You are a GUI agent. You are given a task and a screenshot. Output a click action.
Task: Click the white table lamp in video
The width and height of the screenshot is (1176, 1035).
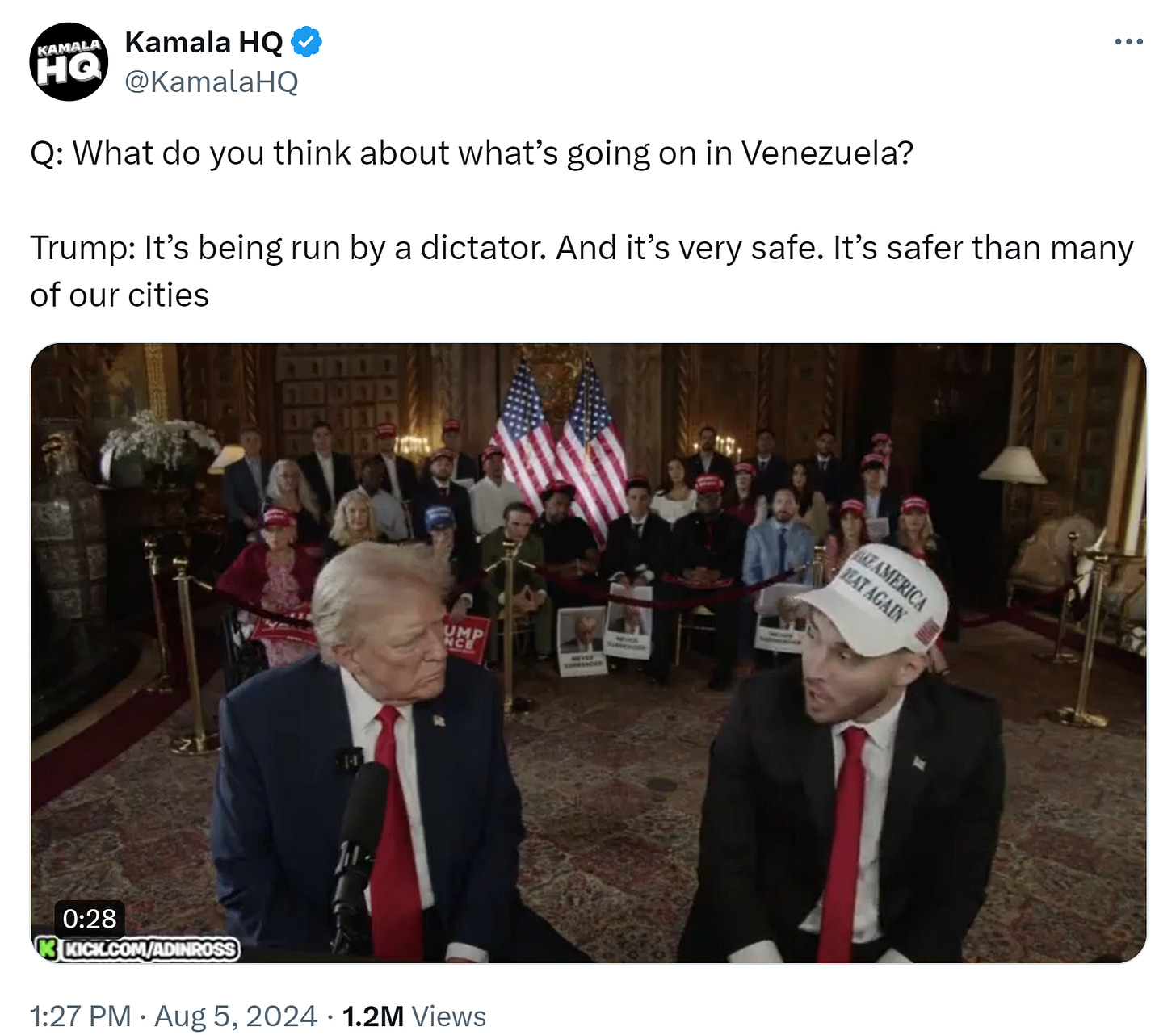[x=1013, y=466]
